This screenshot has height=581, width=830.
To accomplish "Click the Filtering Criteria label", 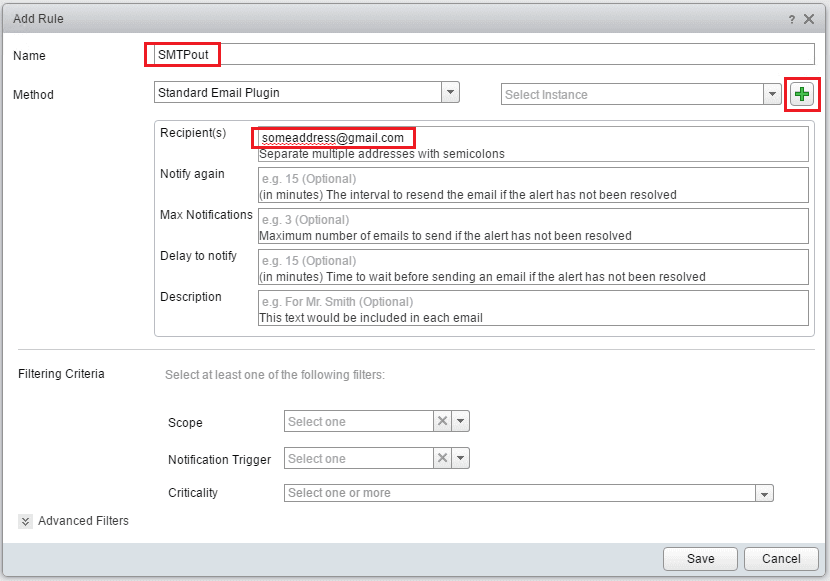I will tap(61, 374).
